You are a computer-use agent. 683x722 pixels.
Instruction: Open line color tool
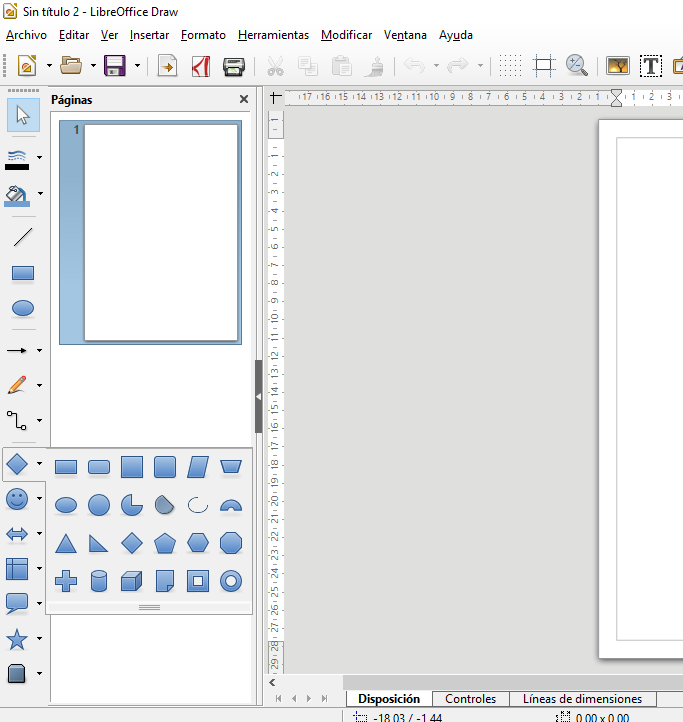[17, 159]
